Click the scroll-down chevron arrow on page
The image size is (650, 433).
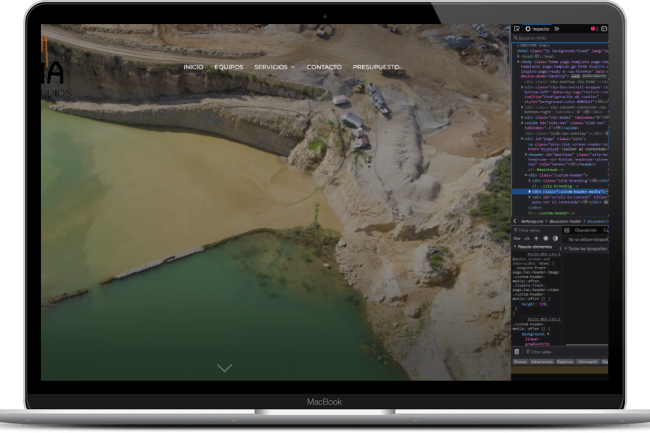tap(224, 368)
